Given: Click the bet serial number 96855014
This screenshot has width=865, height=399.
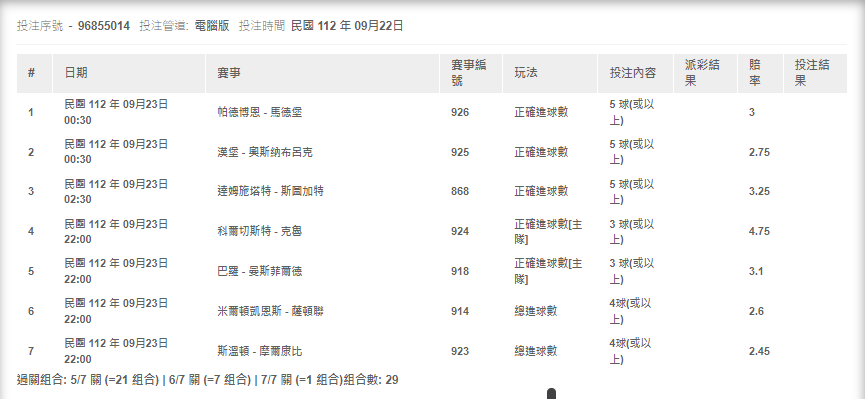Looking at the screenshot, I should click(104, 26).
